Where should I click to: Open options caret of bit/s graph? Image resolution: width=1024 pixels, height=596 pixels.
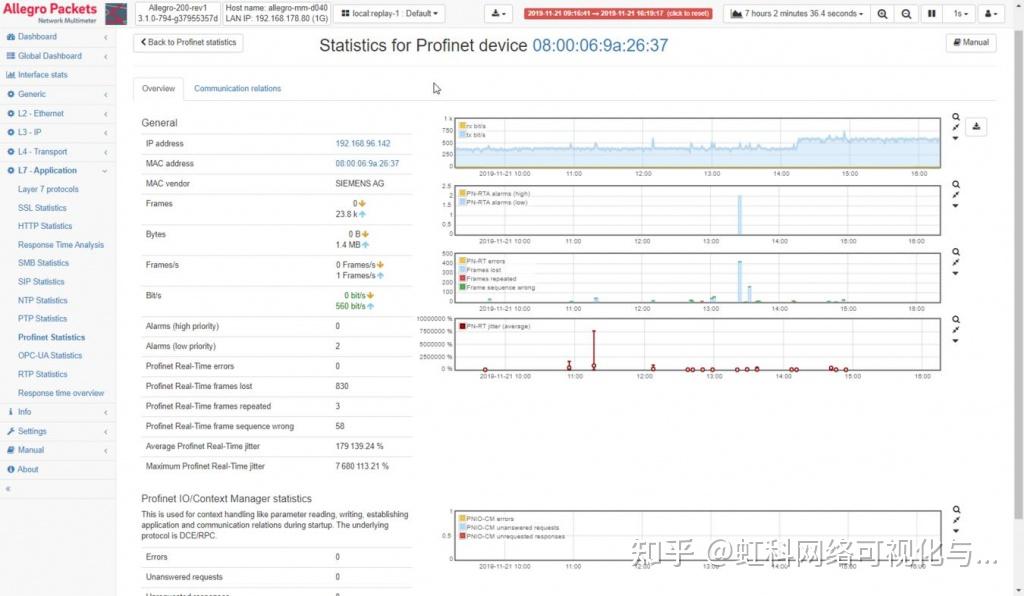[955, 138]
